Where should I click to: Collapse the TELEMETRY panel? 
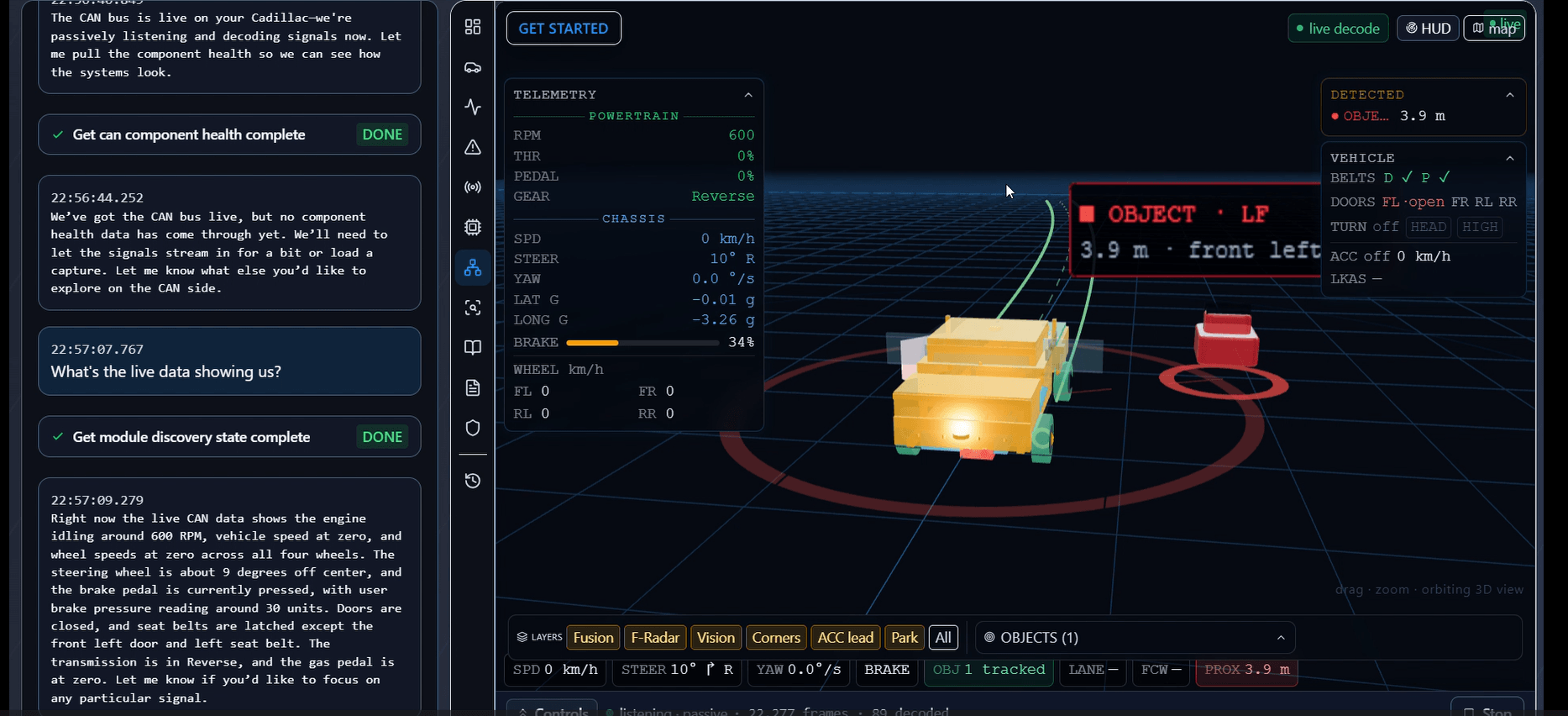[x=748, y=95]
